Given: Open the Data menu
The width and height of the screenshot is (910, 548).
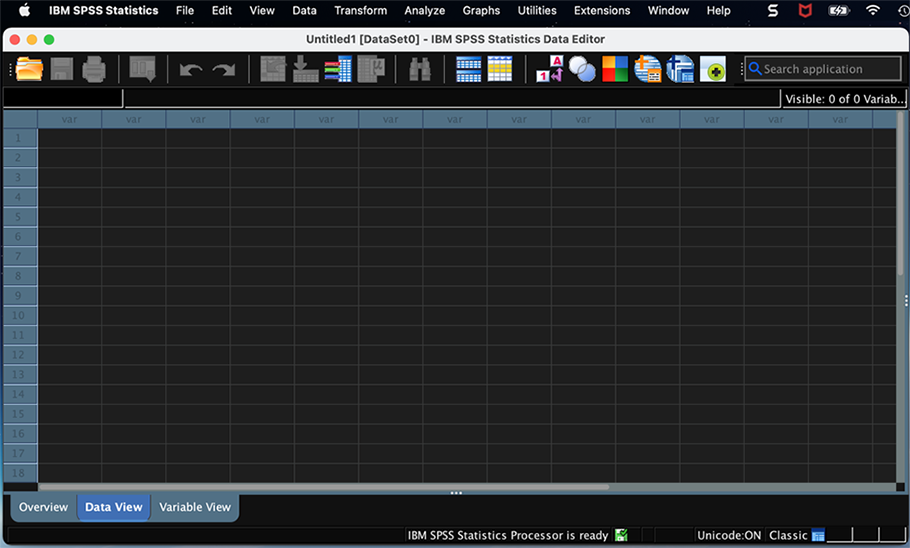Looking at the screenshot, I should [x=304, y=10].
